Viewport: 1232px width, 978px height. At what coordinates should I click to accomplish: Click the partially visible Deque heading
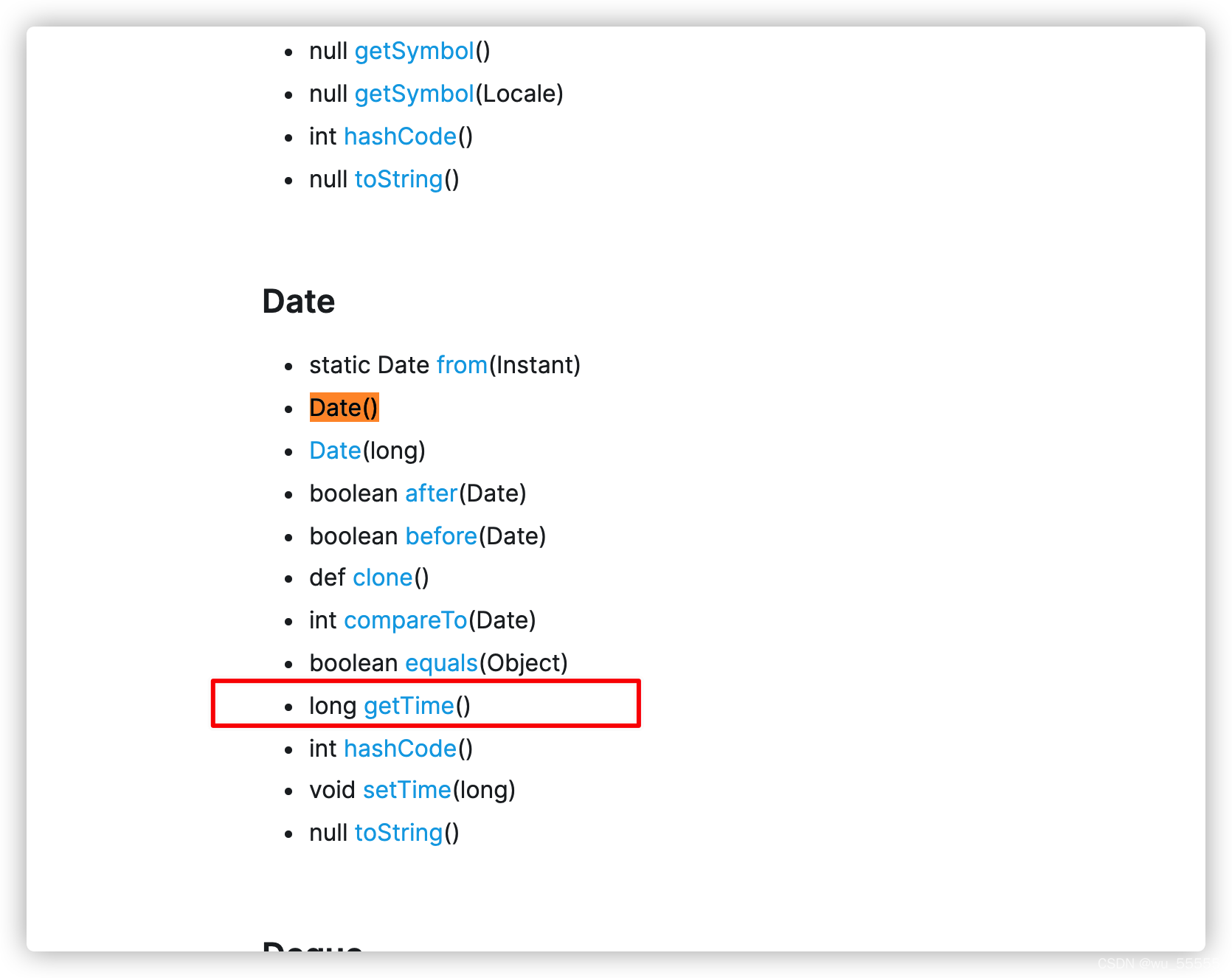(313, 945)
